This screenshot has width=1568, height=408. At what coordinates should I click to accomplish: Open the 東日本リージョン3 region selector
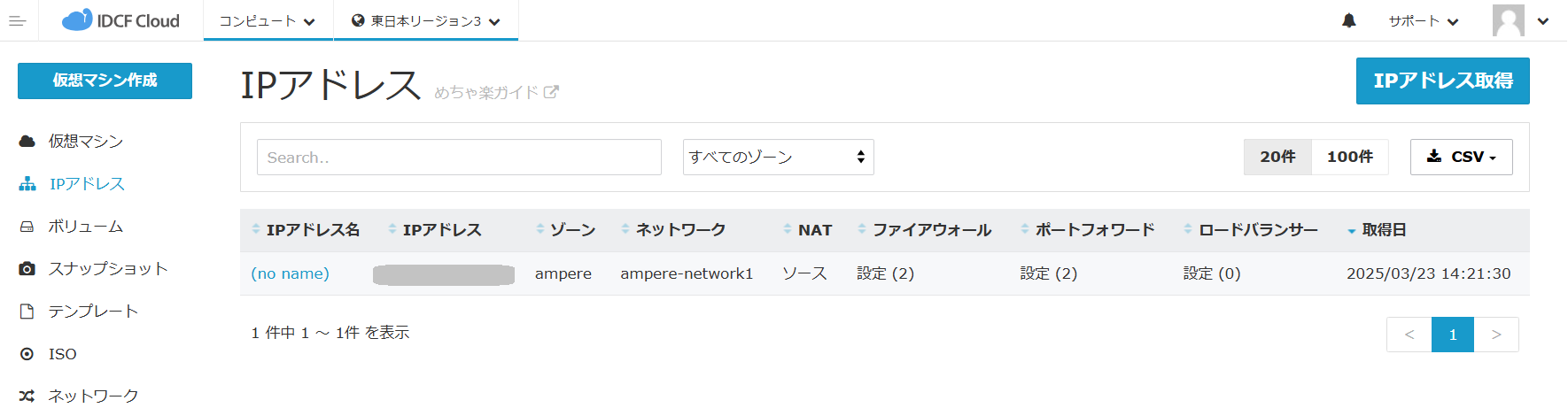[x=426, y=21]
